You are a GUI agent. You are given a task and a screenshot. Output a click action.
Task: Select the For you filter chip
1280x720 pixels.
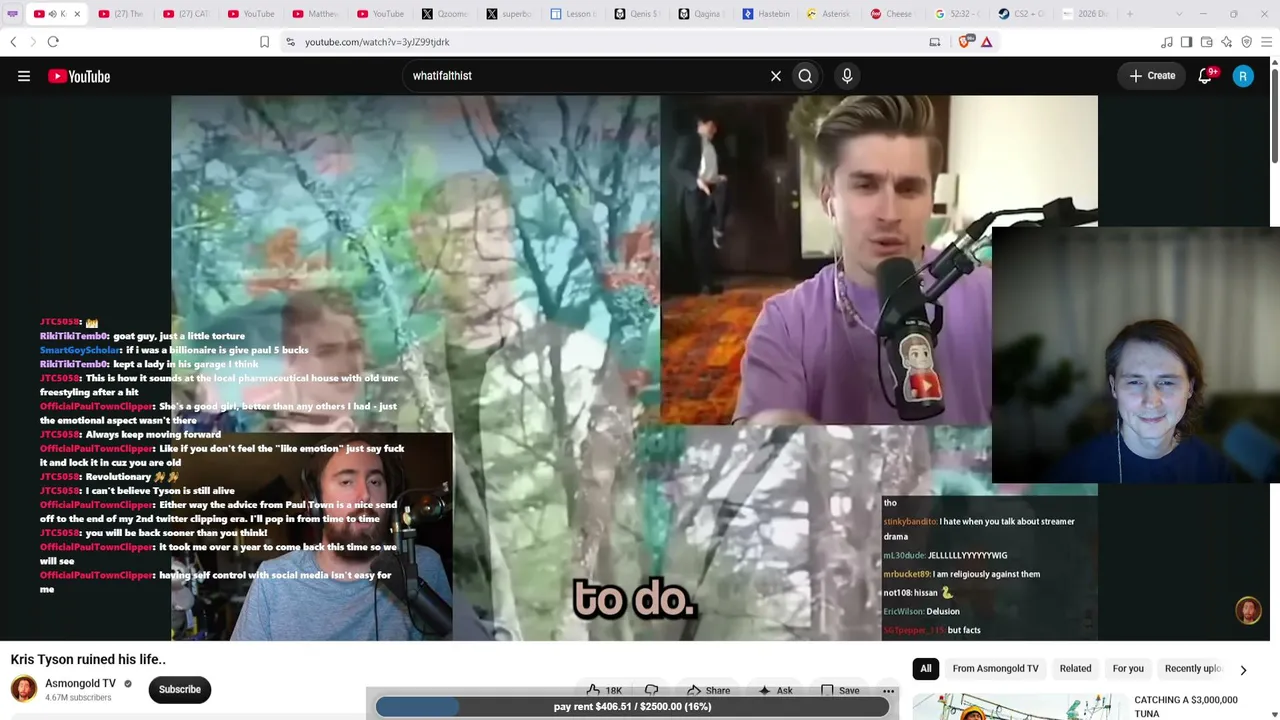click(1128, 669)
